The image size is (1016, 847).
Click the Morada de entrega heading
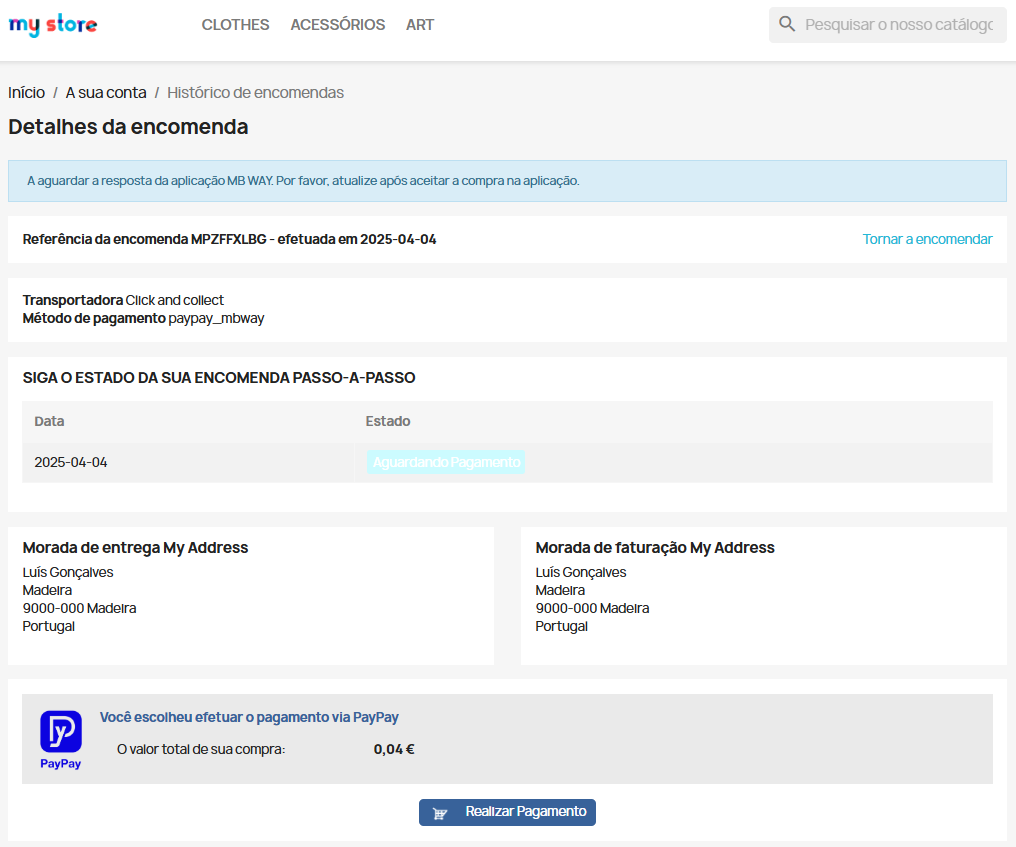click(135, 548)
